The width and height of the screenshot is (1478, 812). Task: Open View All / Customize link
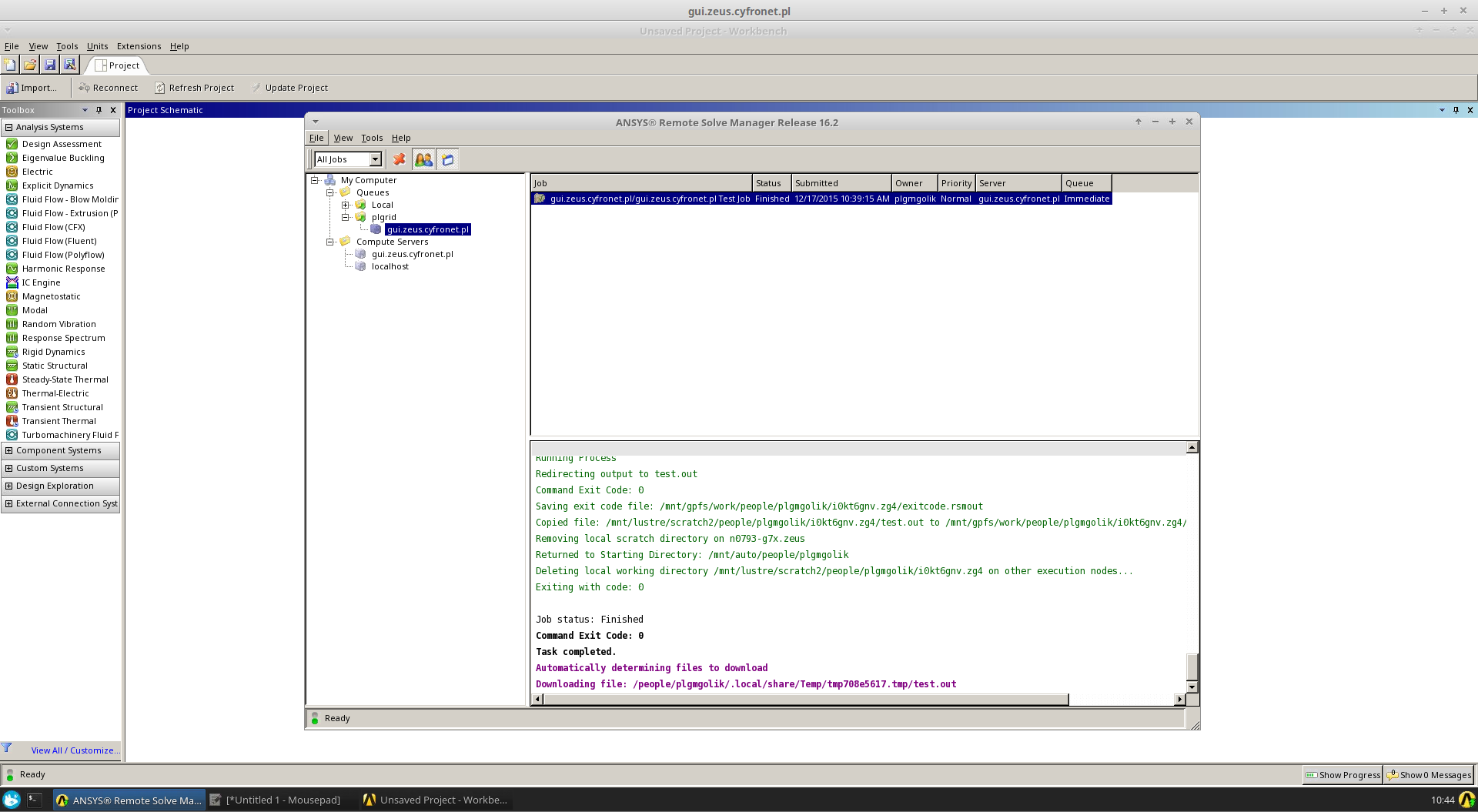tap(75, 750)
